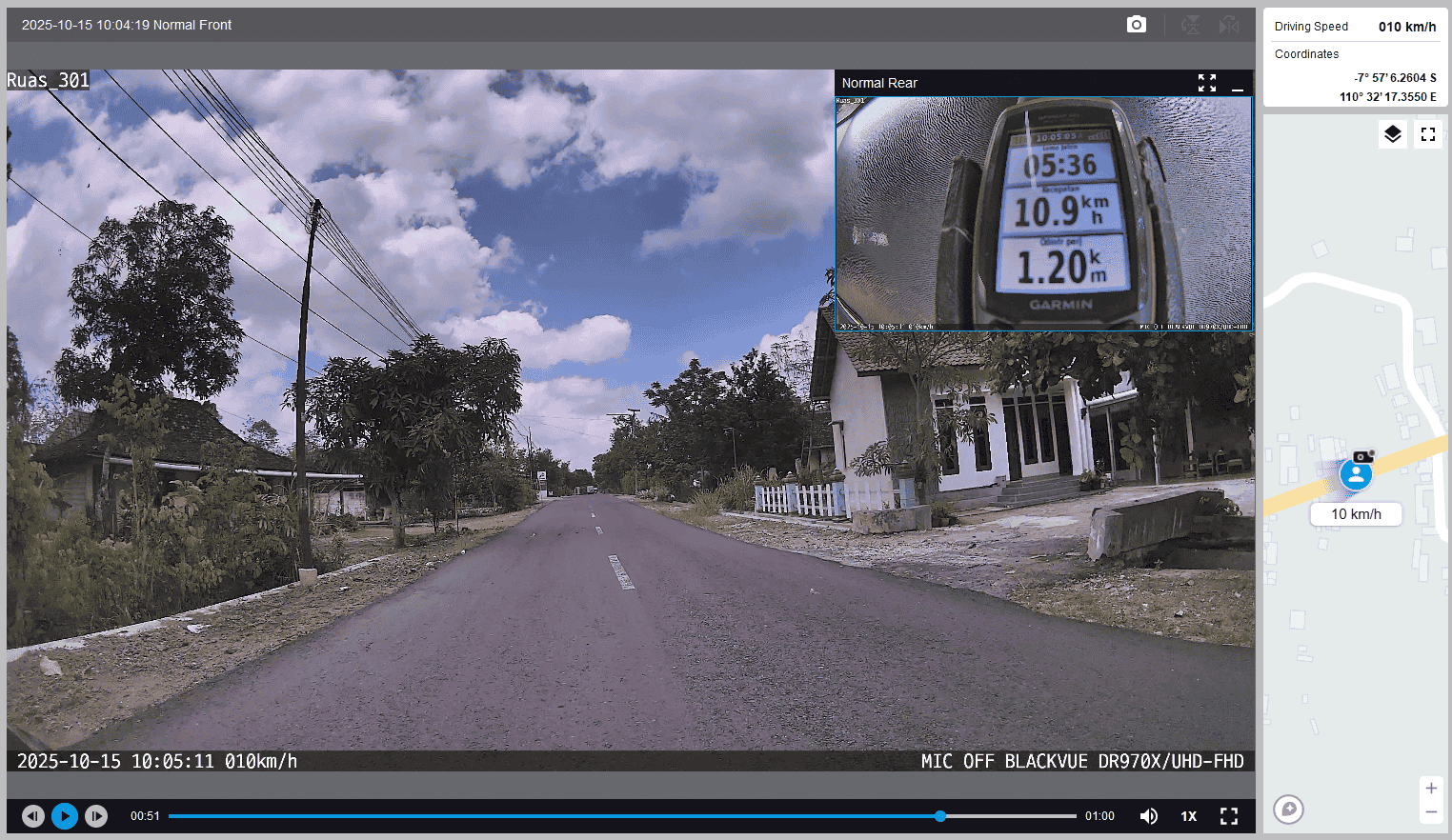The width and height of the screenshot is (1452, 840).
Task: Minimize the Normal Rear picture-in-picture window
Action: (1238, 84)
